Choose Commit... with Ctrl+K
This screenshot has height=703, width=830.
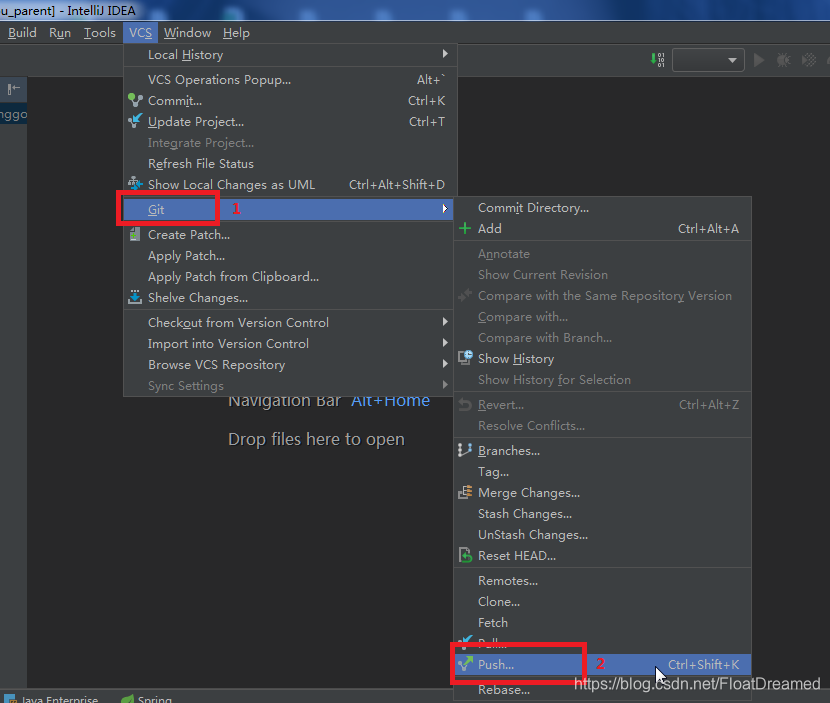[288, 101]
